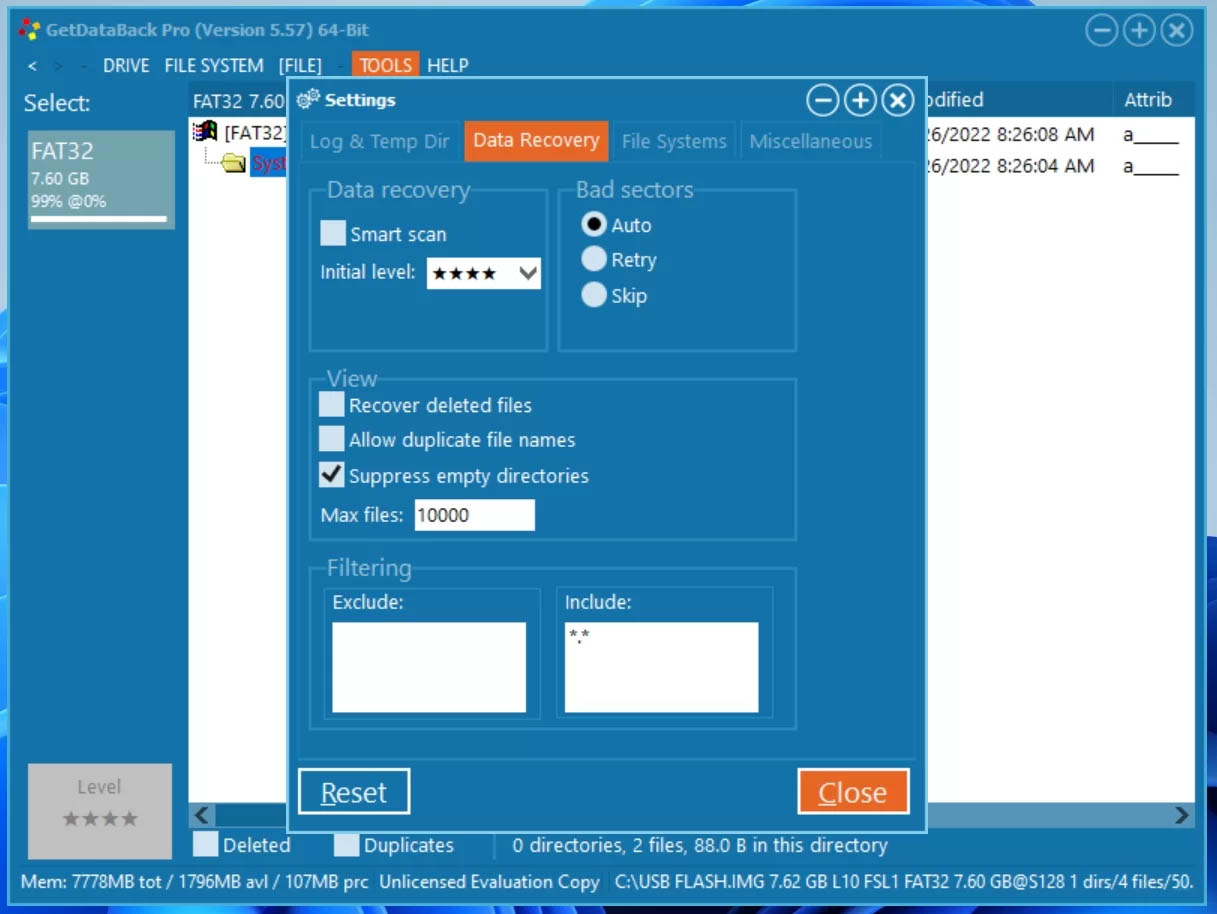
Task: Open the DRIVE menu
Action: 126,66
